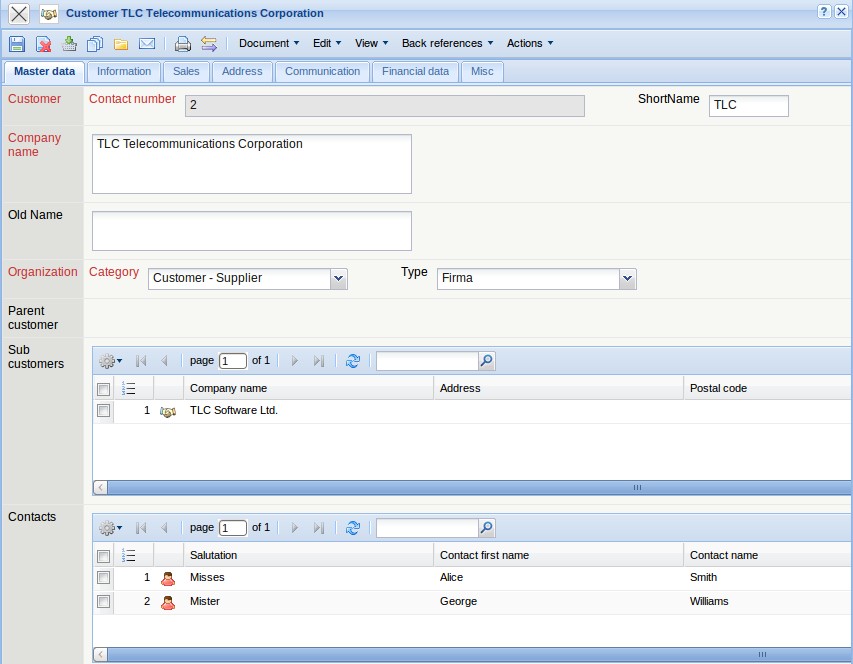Click the copy document icon in toolbar
Image resolution: width=853 pixels, height=664 pixels.
click(x=95, y=44)
